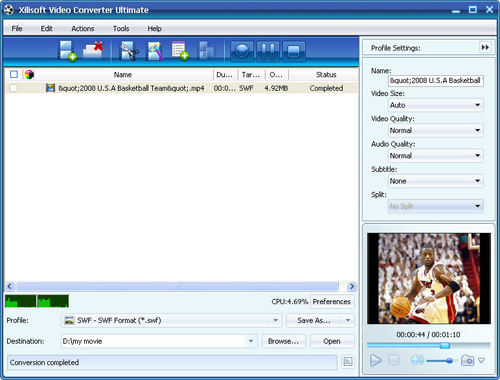The image size is (500, 380).
Task: Select the 2008 U.S.A Basketball Team file name
Action: (x=131, y=88)
